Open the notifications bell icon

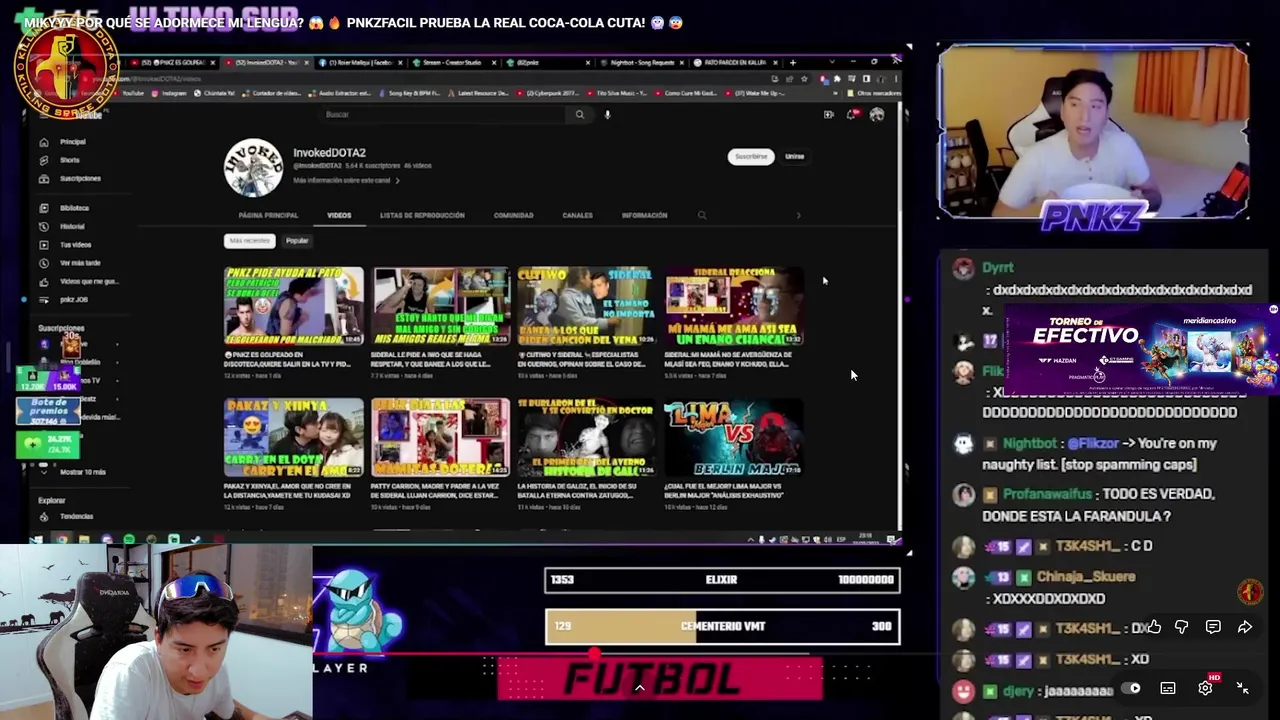(x=852, y=115)
